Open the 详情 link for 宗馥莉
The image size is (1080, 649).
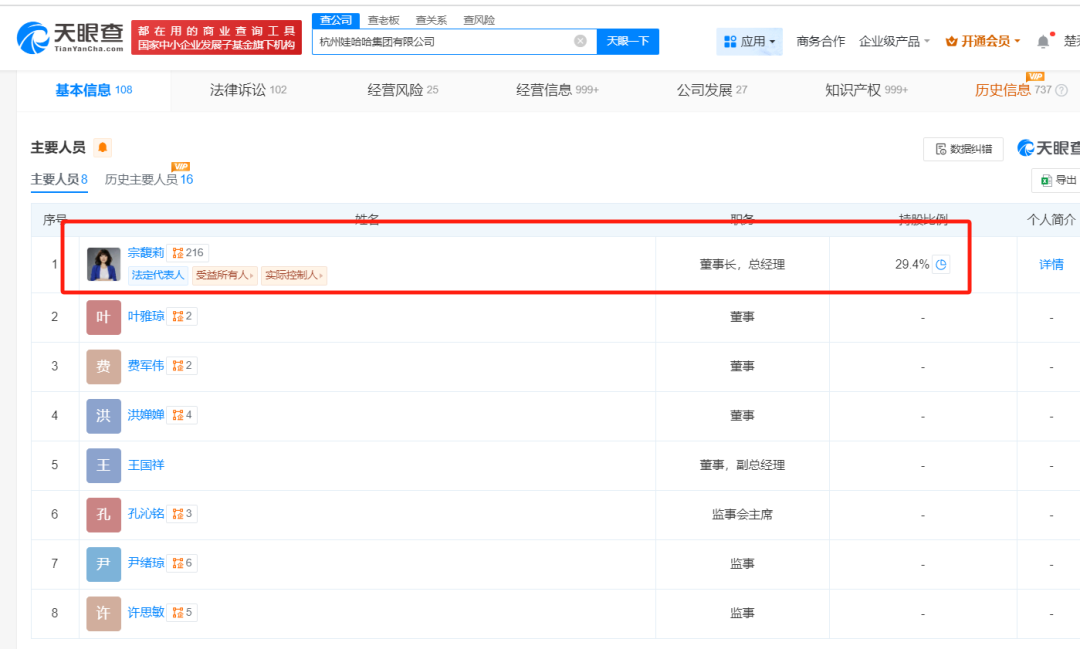[1051, 265]
